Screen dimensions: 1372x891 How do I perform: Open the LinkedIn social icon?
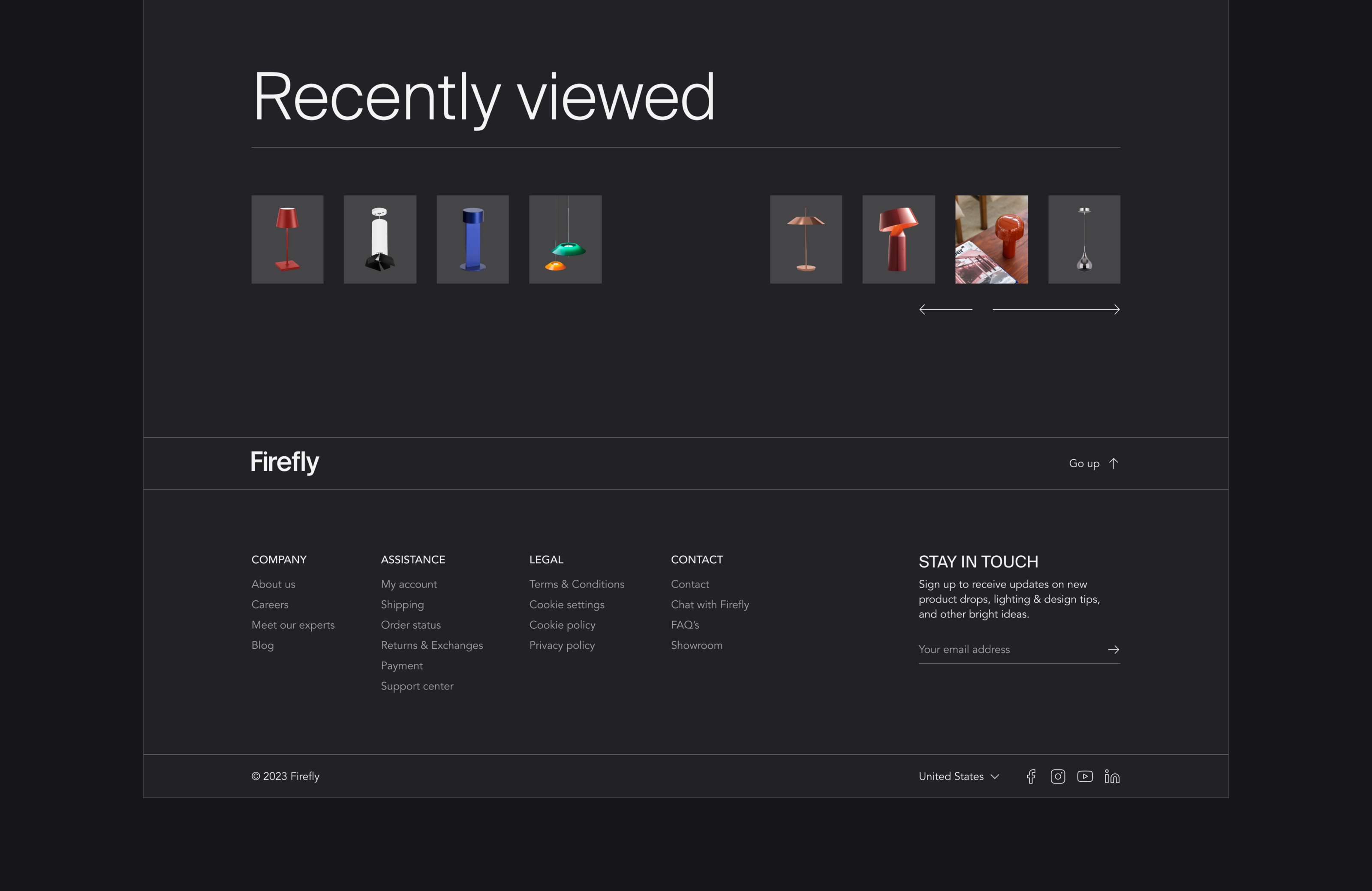click(1111, 777)
